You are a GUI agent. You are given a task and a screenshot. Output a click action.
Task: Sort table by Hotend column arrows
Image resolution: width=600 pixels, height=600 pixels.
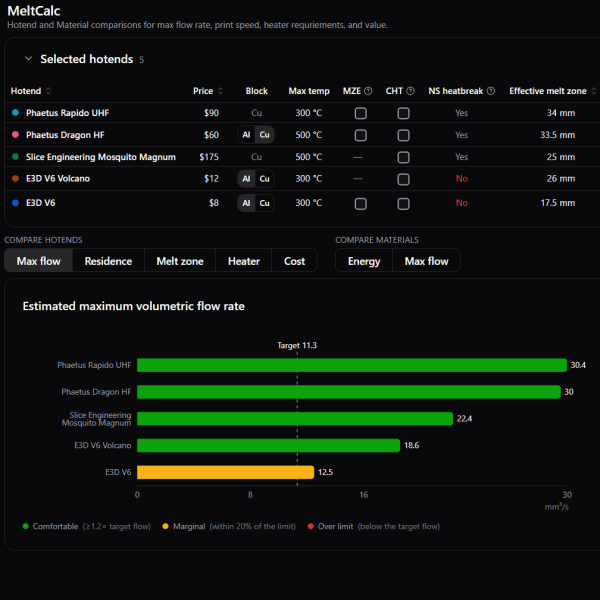[49, 91]
